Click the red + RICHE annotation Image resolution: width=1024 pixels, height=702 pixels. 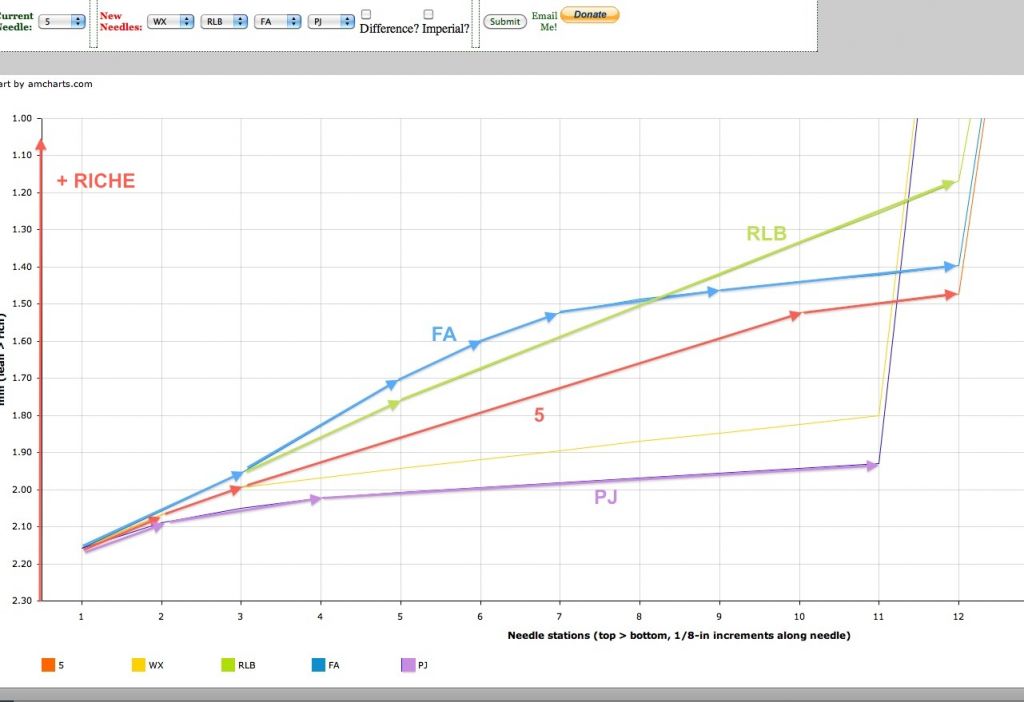[96, 181]
